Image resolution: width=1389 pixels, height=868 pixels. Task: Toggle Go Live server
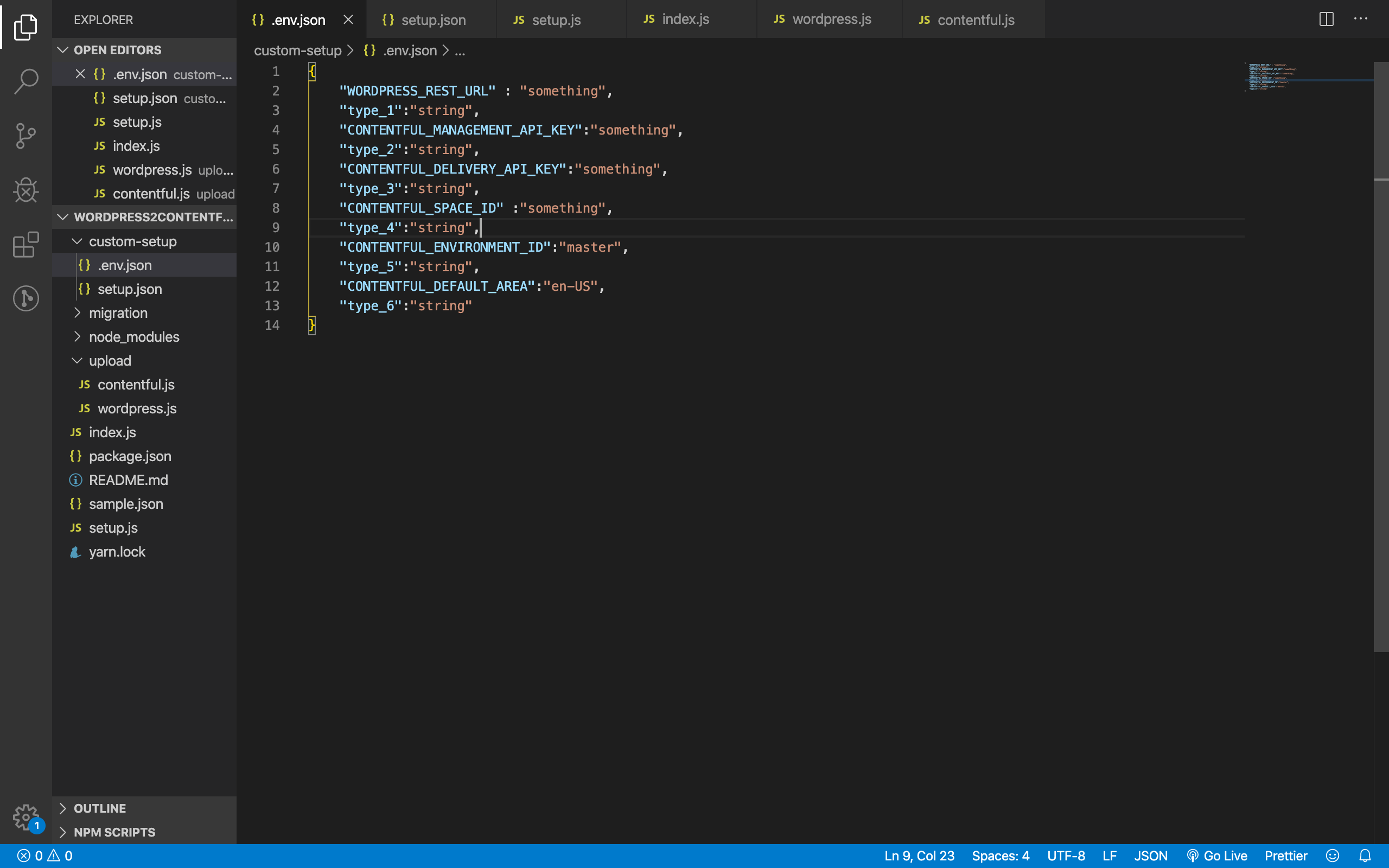coord(1217,856)
